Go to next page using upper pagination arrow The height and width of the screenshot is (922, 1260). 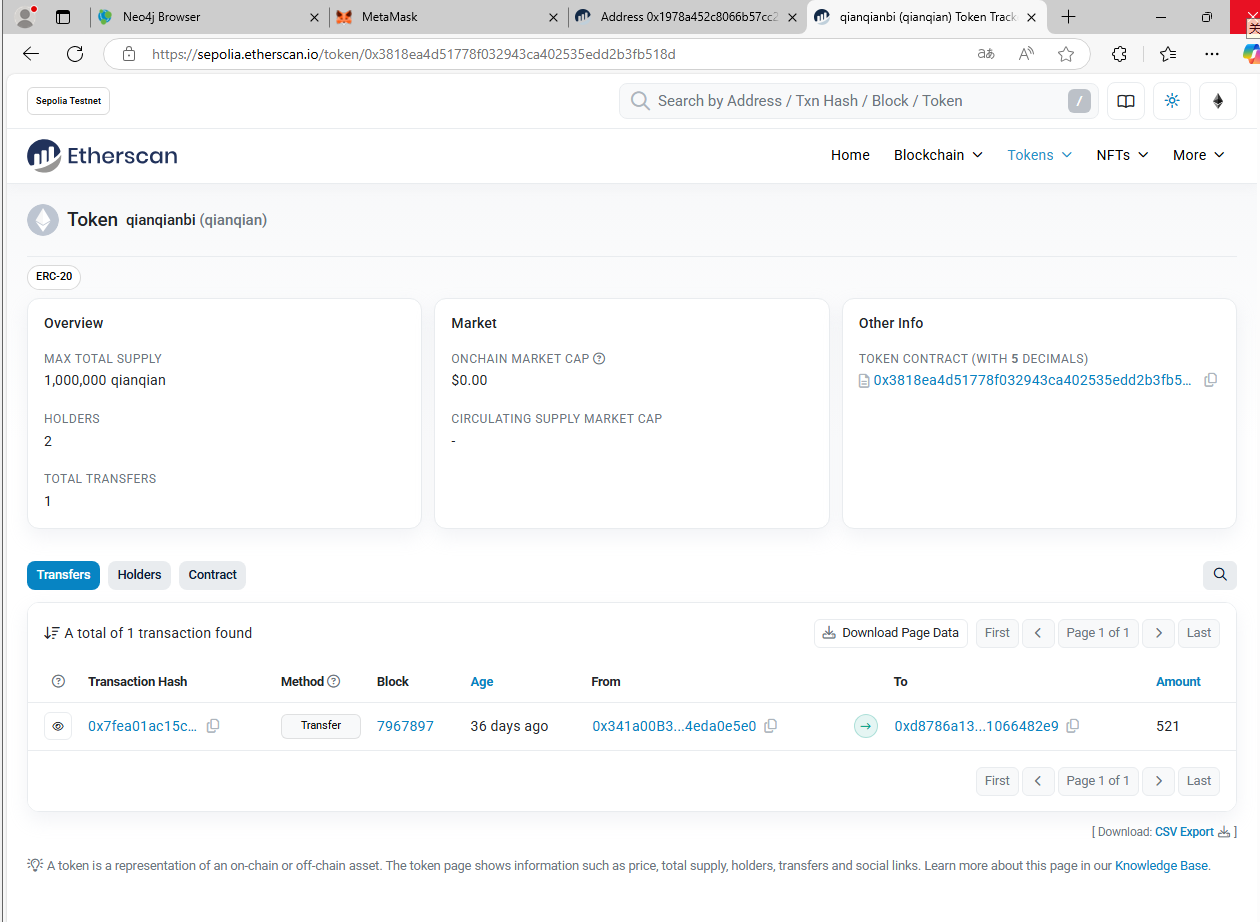pyautogui.click(x=1158, y=633)
